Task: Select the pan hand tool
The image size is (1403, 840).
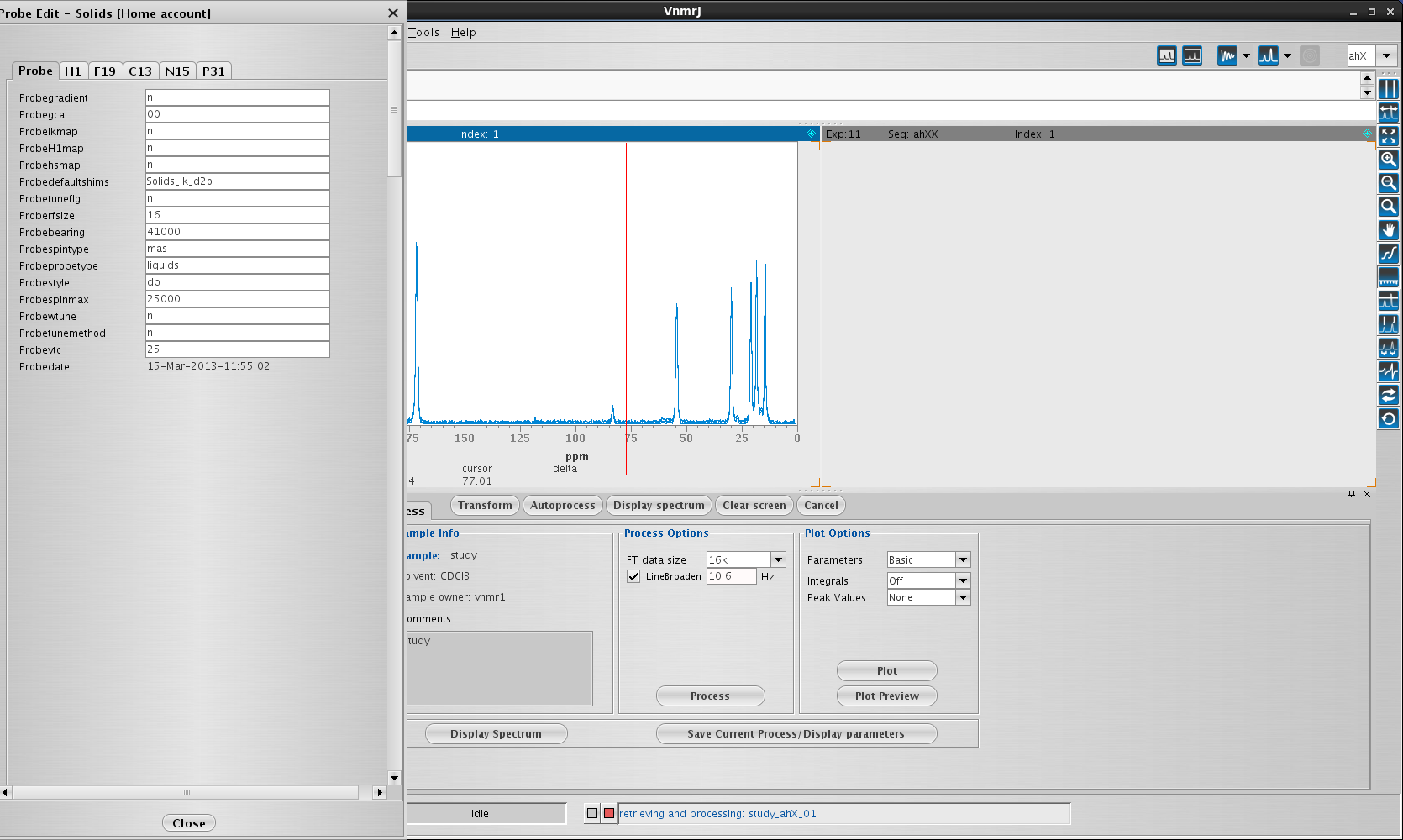Action: (1389, 230)
